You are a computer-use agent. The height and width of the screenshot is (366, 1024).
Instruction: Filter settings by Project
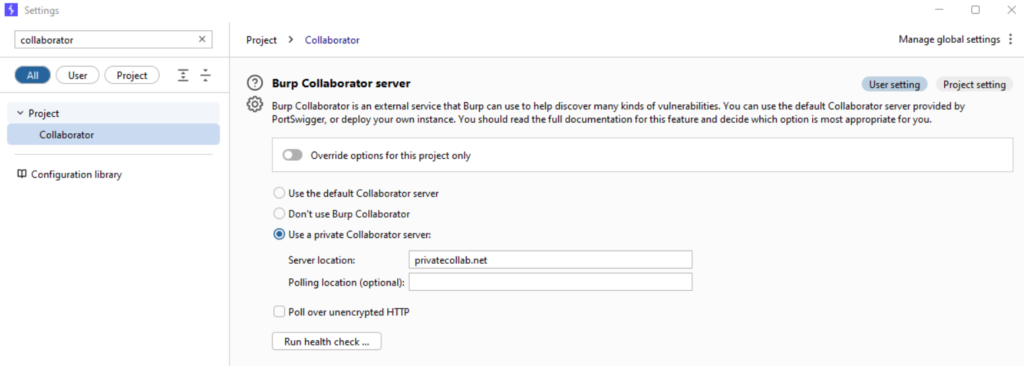click(x=132, y=75)
